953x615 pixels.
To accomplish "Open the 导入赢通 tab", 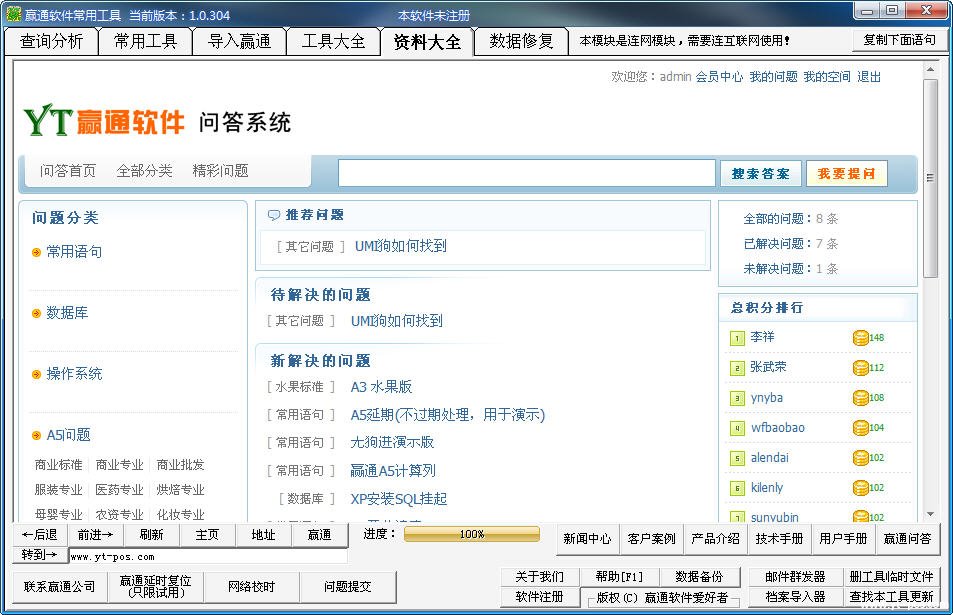I will (239, 41).
